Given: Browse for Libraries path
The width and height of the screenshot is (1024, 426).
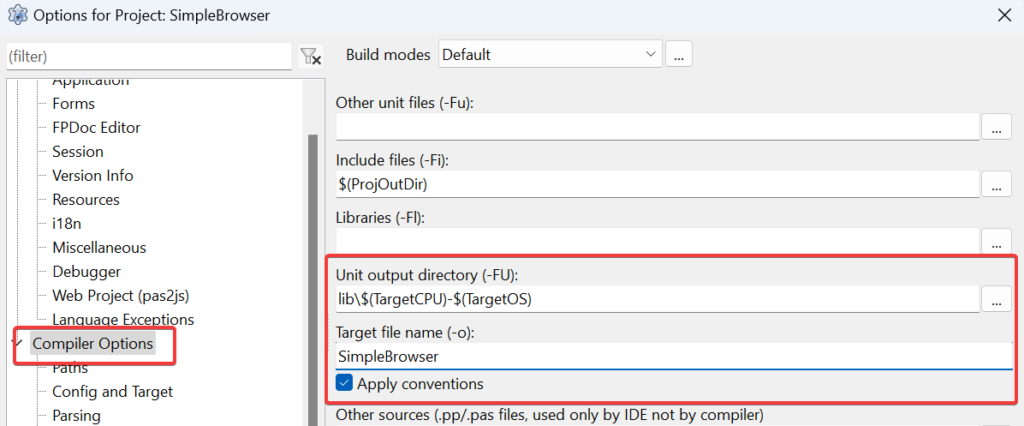Looking at the screenshot, I should point(996,241).
